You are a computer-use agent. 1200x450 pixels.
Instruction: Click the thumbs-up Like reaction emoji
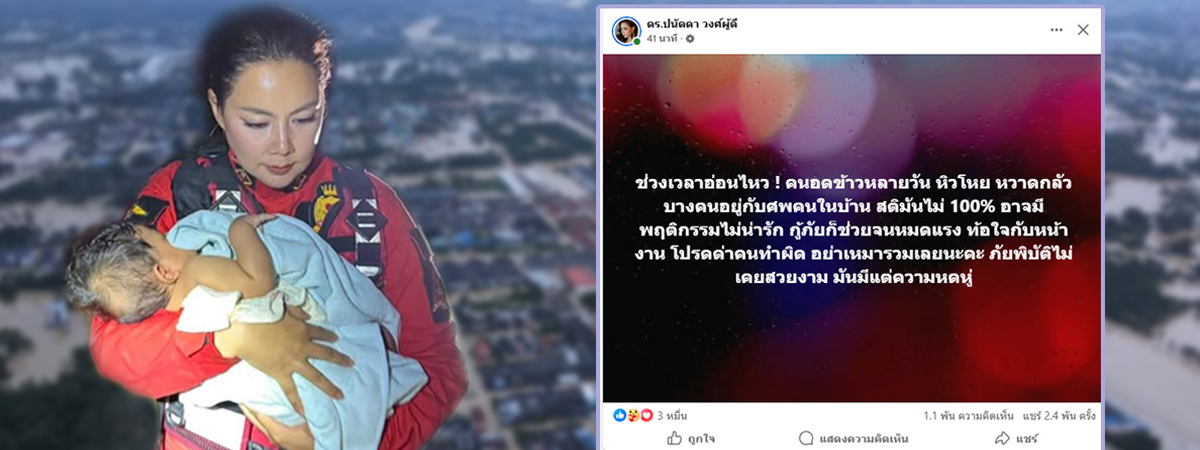[x=618, y=415]
